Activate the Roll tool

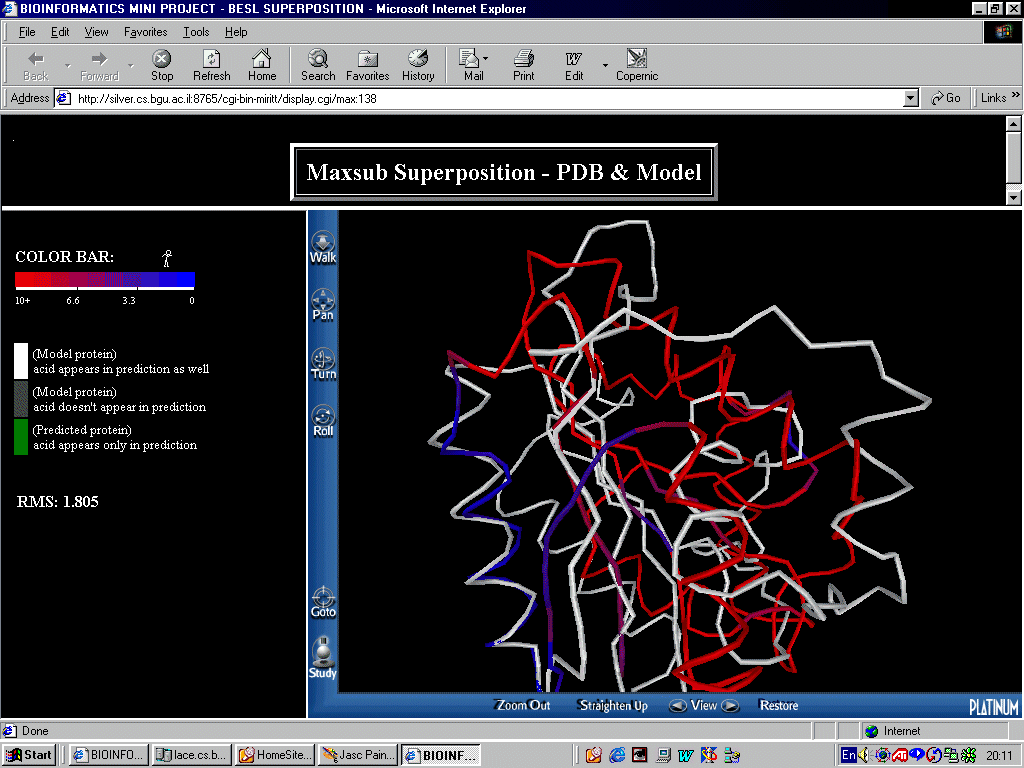(x=323, y=420)
